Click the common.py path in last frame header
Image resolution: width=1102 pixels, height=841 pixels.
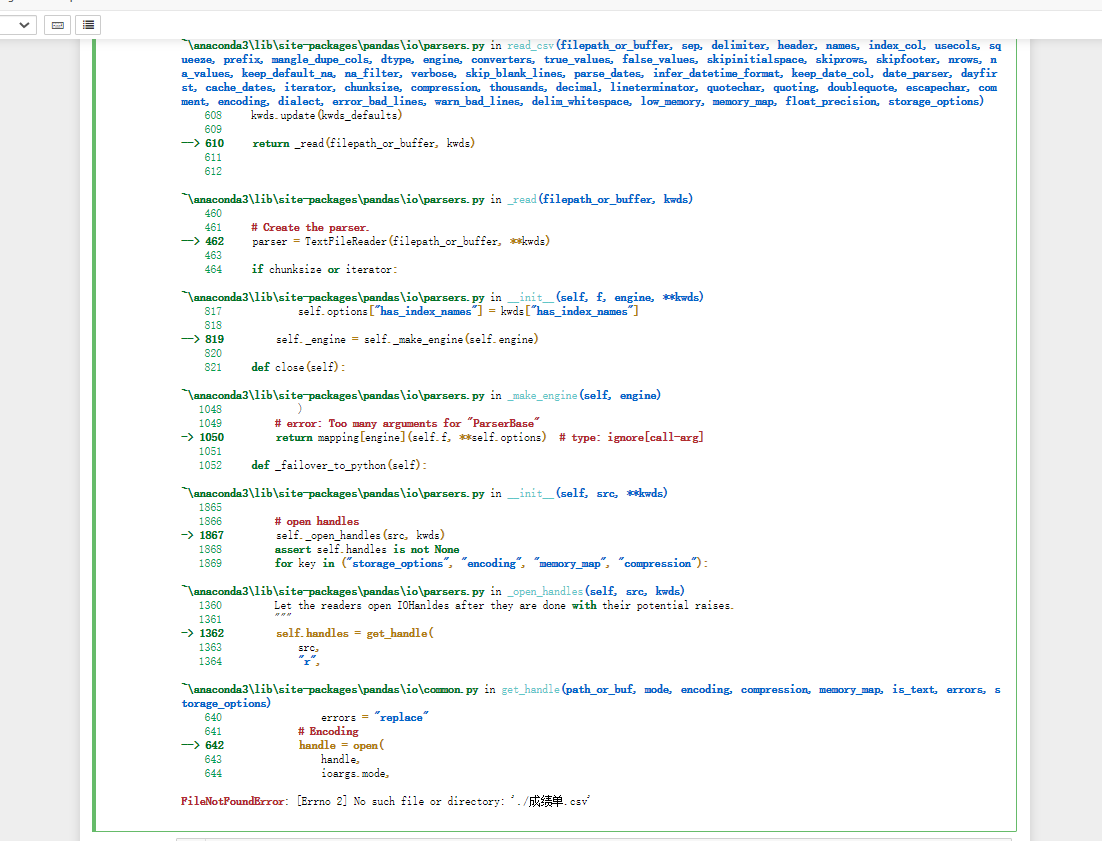(330, 689)
